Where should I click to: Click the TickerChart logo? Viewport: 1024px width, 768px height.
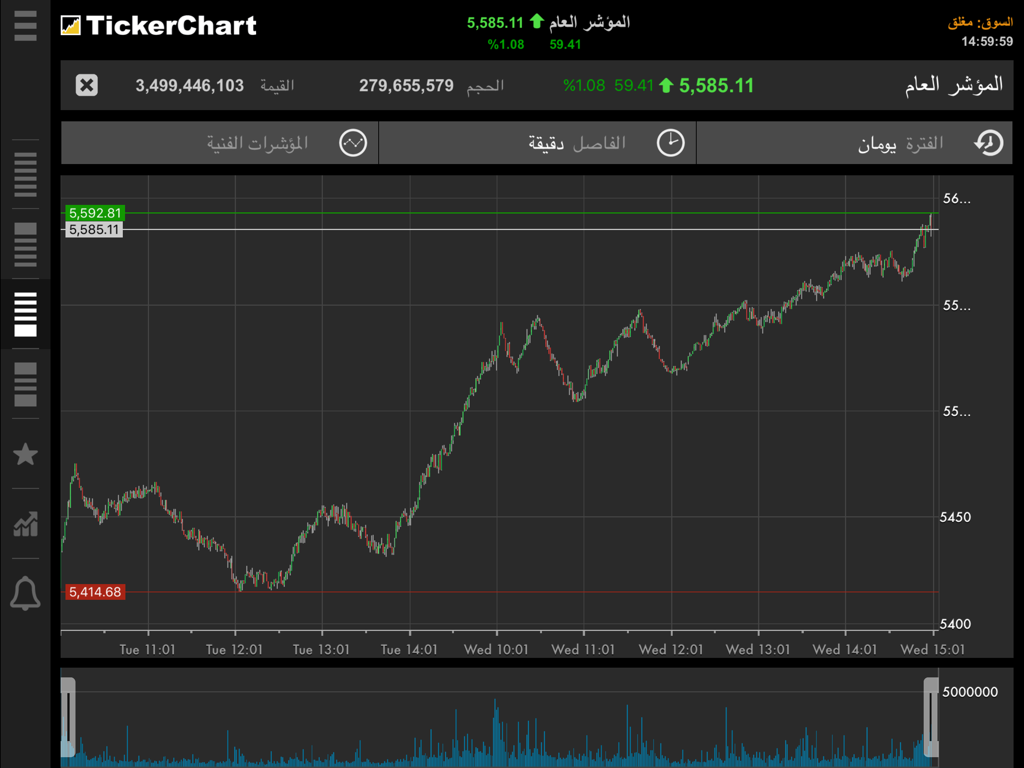coord(157,26)
